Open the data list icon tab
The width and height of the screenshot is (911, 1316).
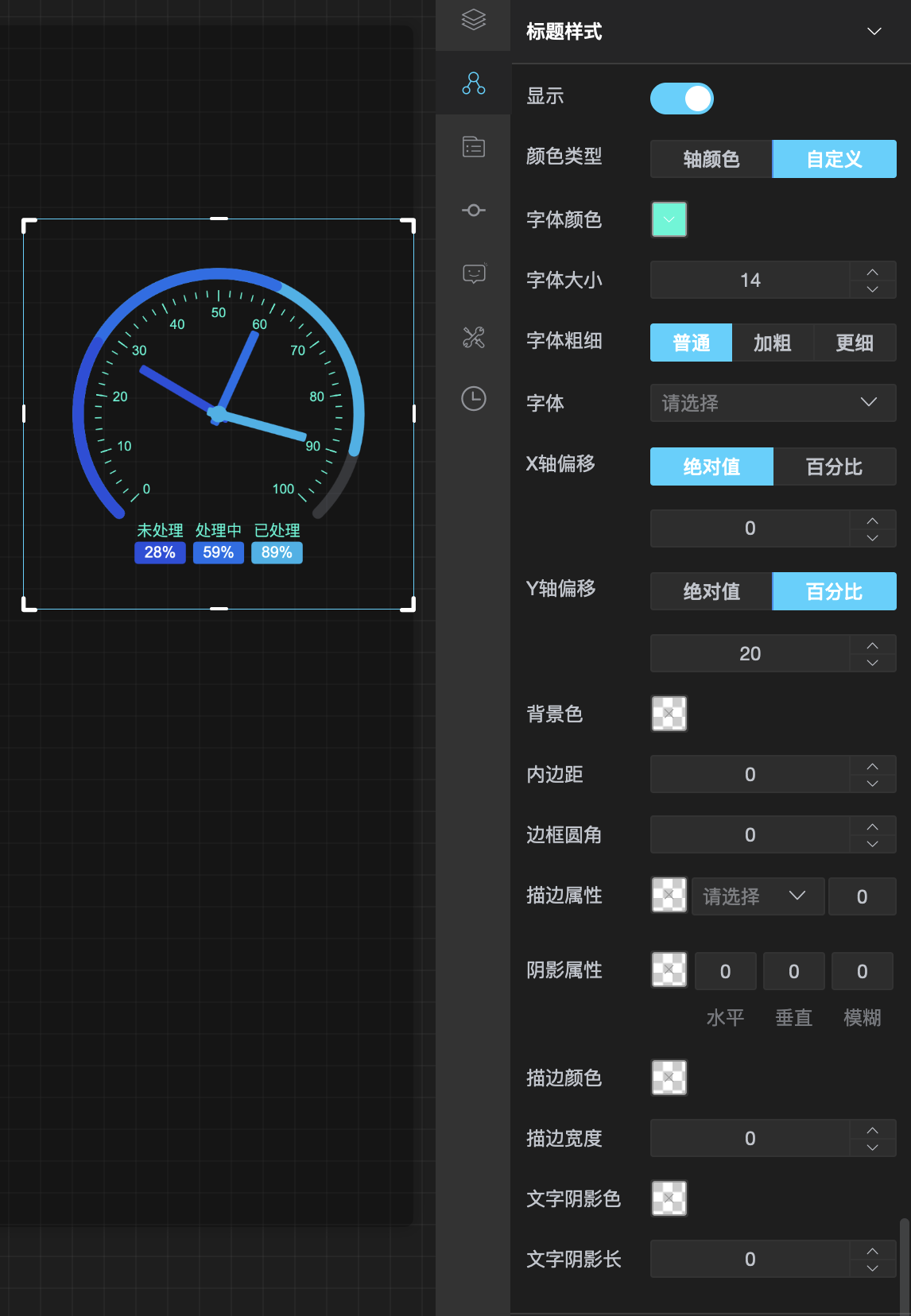474,146
